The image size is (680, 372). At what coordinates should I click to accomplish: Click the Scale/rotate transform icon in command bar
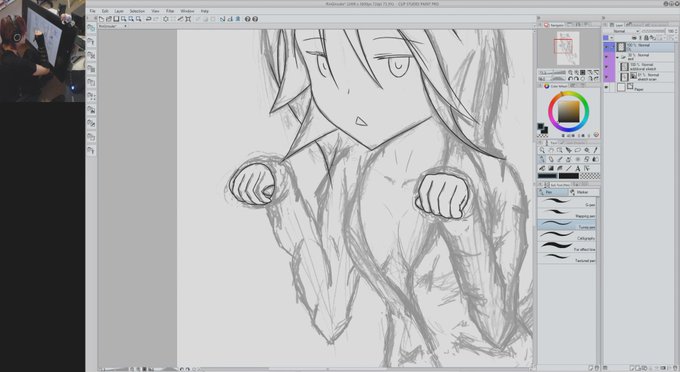pos(188,19)
